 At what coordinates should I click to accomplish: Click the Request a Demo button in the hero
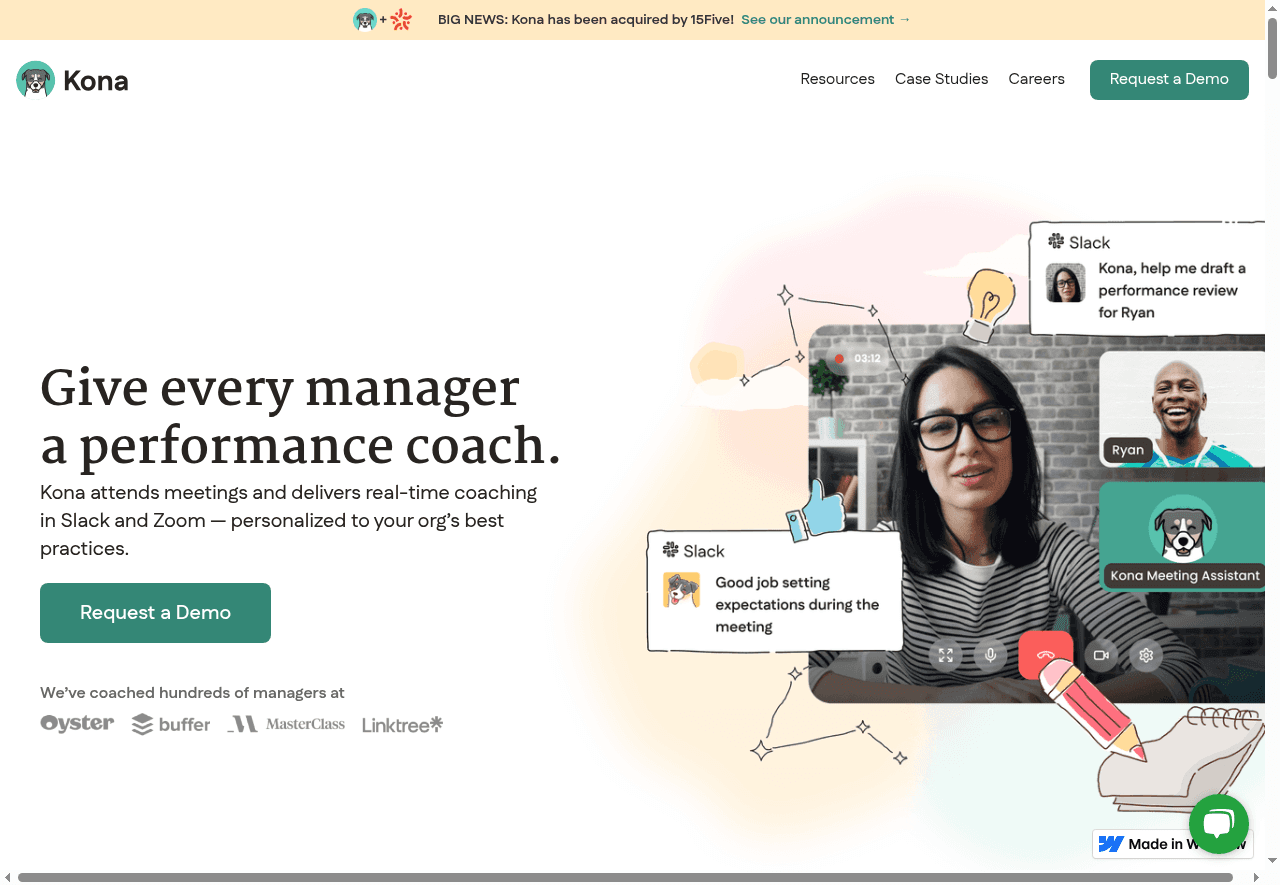coord(155,612)
